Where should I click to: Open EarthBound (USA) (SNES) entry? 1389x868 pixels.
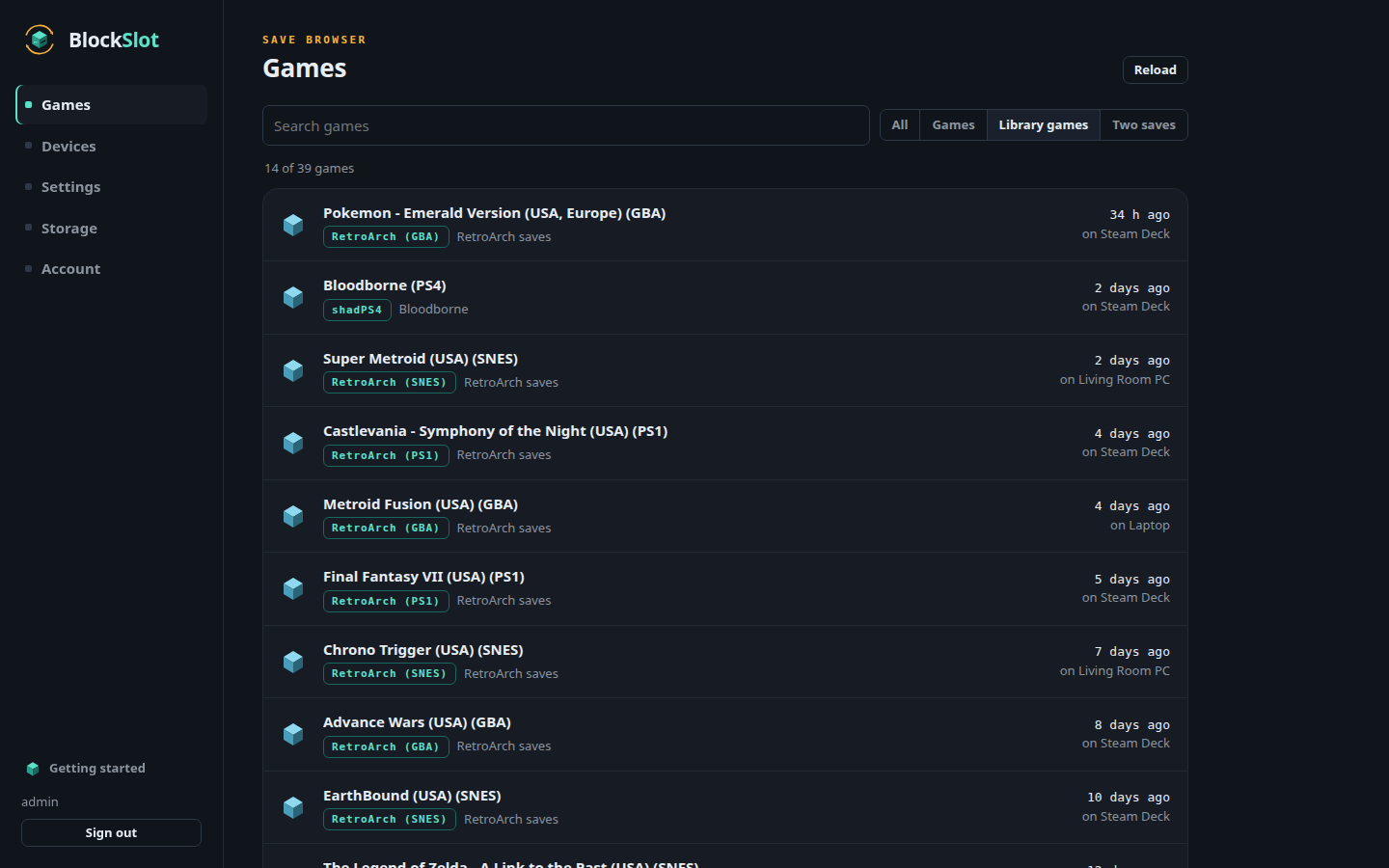725,807
